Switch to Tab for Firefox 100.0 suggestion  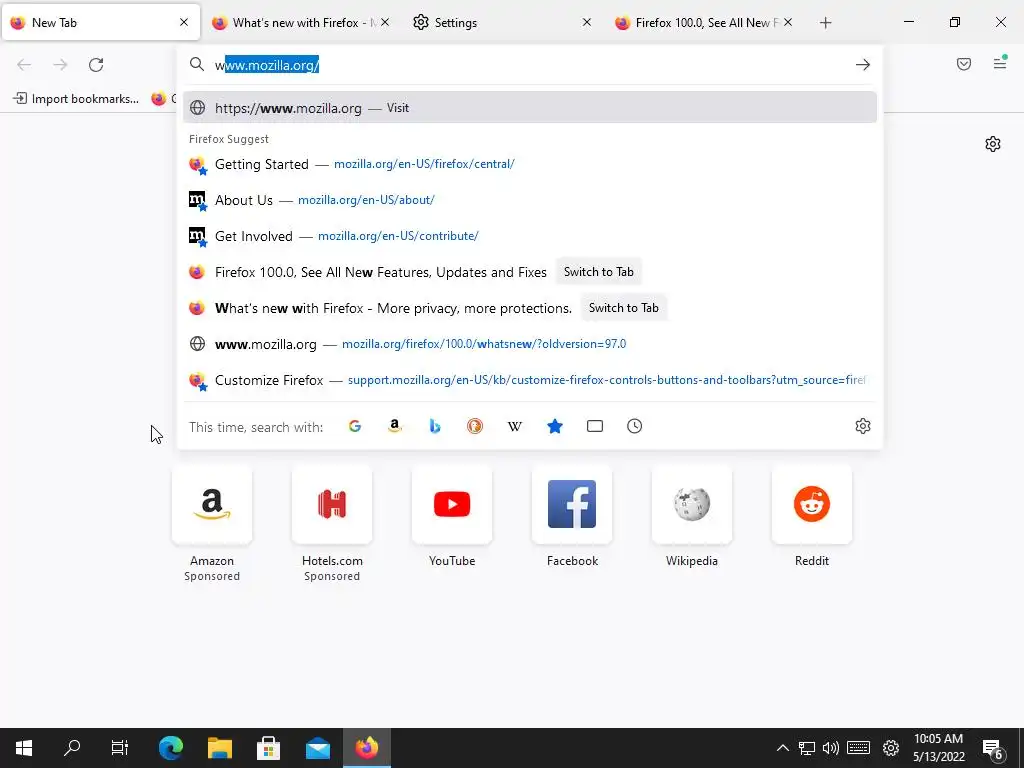tap(598, 272)
